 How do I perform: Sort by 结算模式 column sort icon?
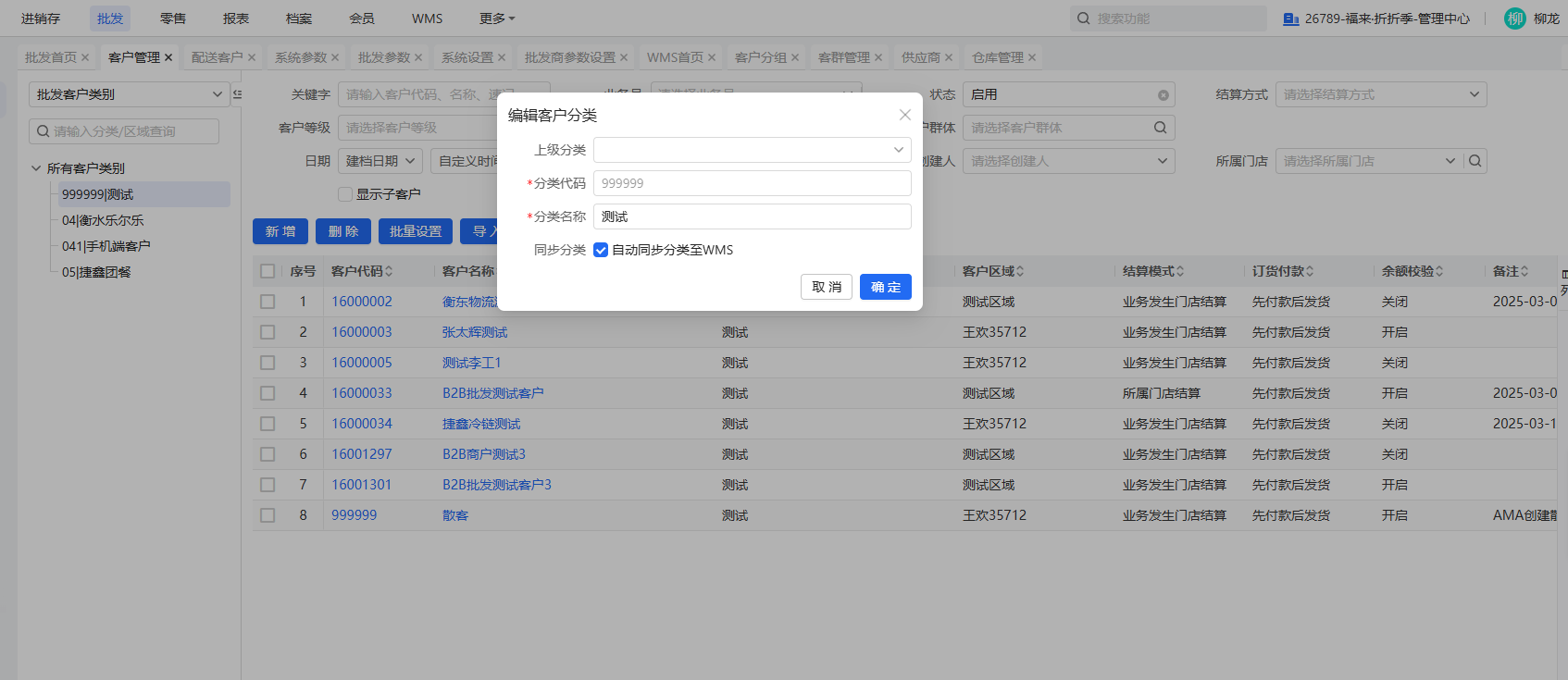[1180, 271]
